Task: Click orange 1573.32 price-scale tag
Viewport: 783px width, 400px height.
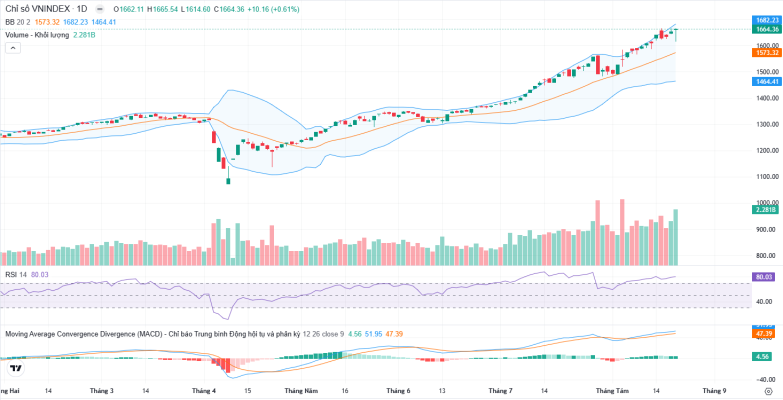Action: coord(767,52)
